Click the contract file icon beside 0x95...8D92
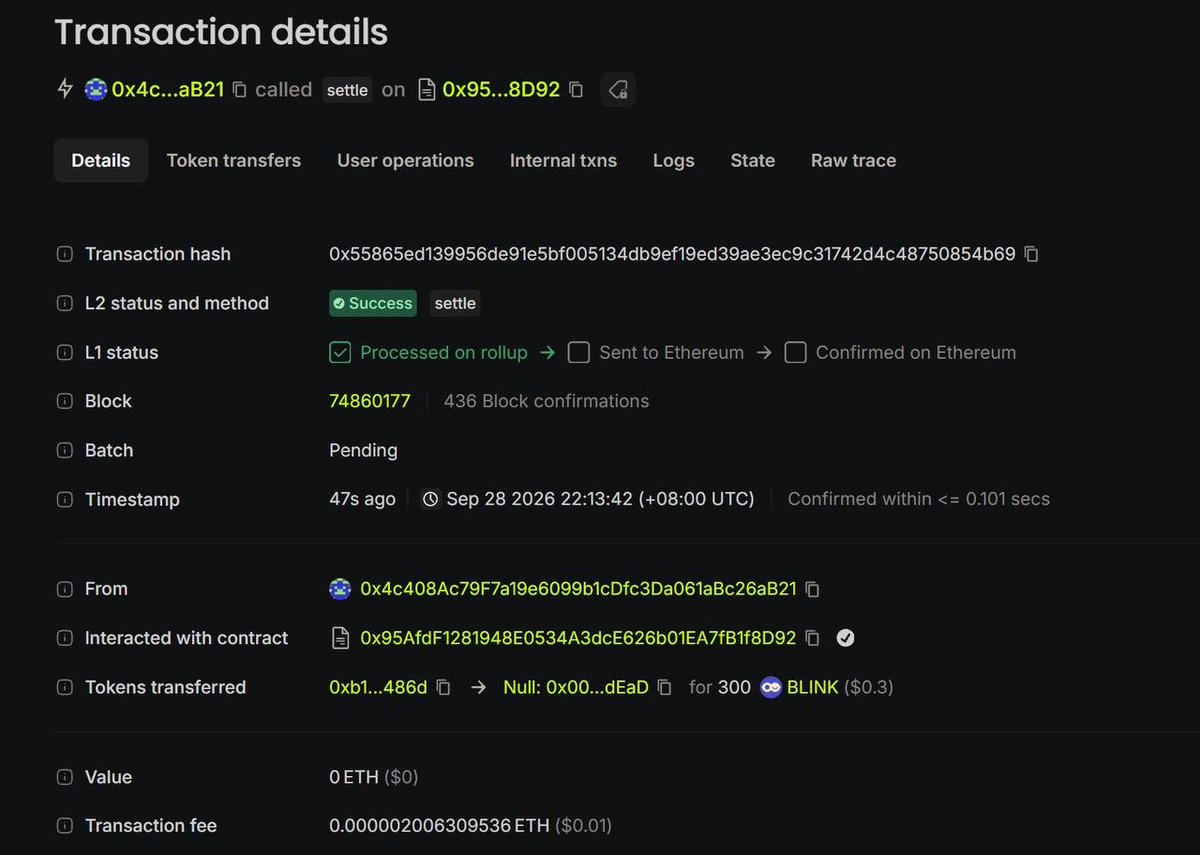Screen dimensions: 1200x855 coord(426,90)
